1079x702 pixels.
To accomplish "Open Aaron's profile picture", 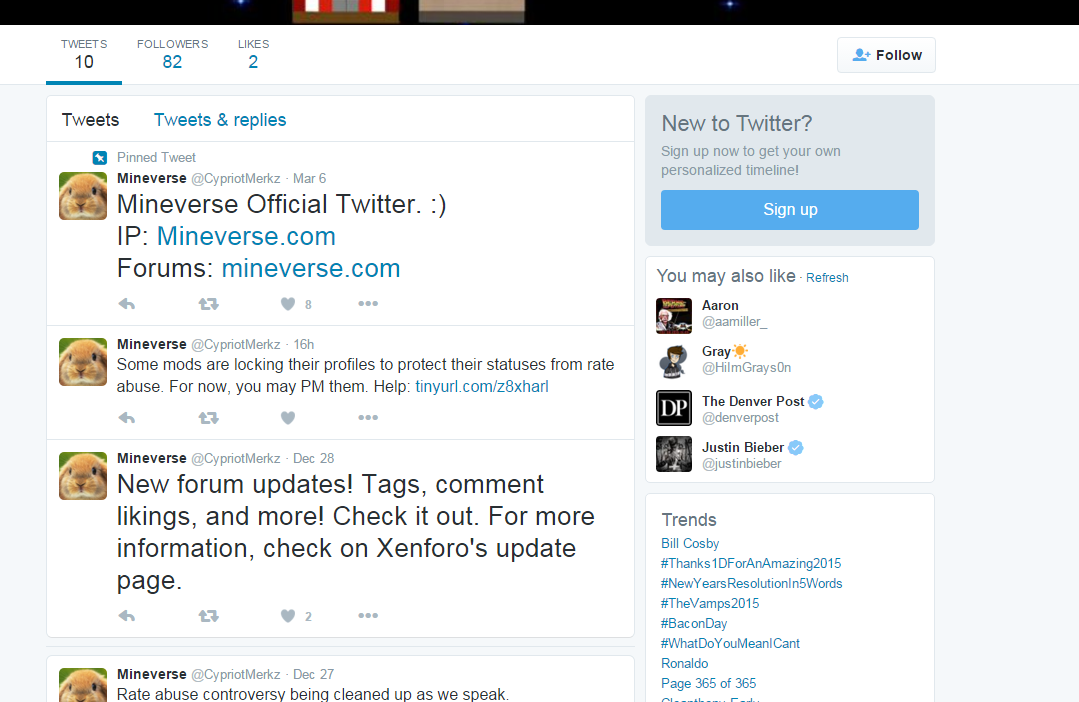I will tap(674, 316).
